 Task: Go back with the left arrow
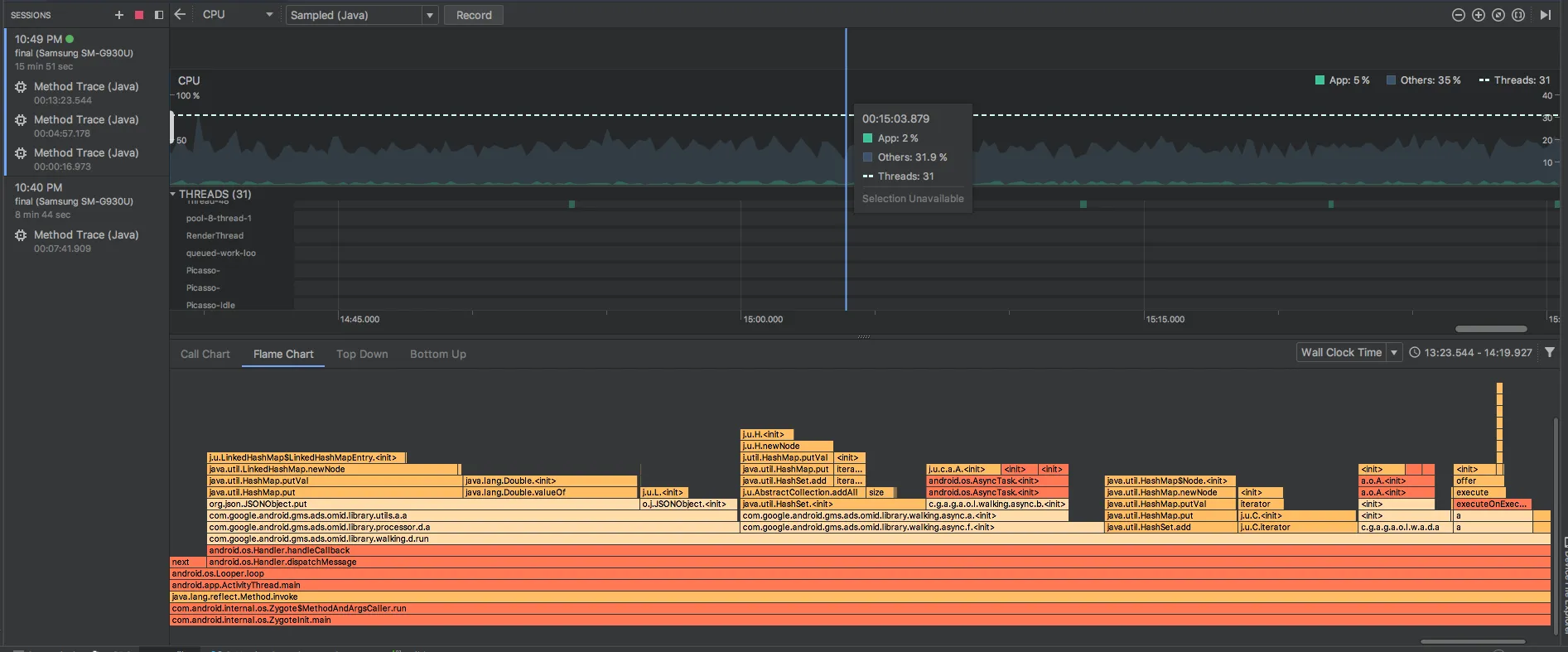click(x=180, y=14)
